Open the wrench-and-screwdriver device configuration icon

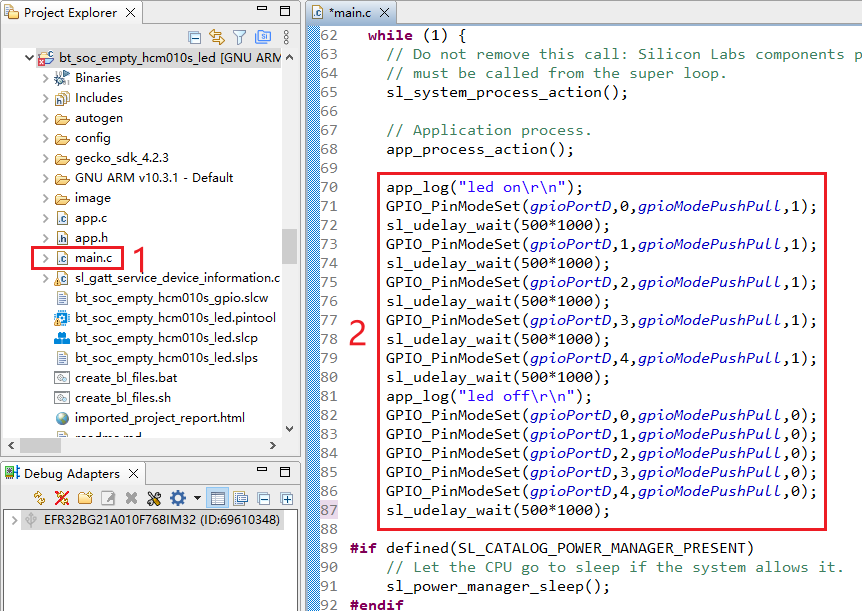(x=153, y=498)
